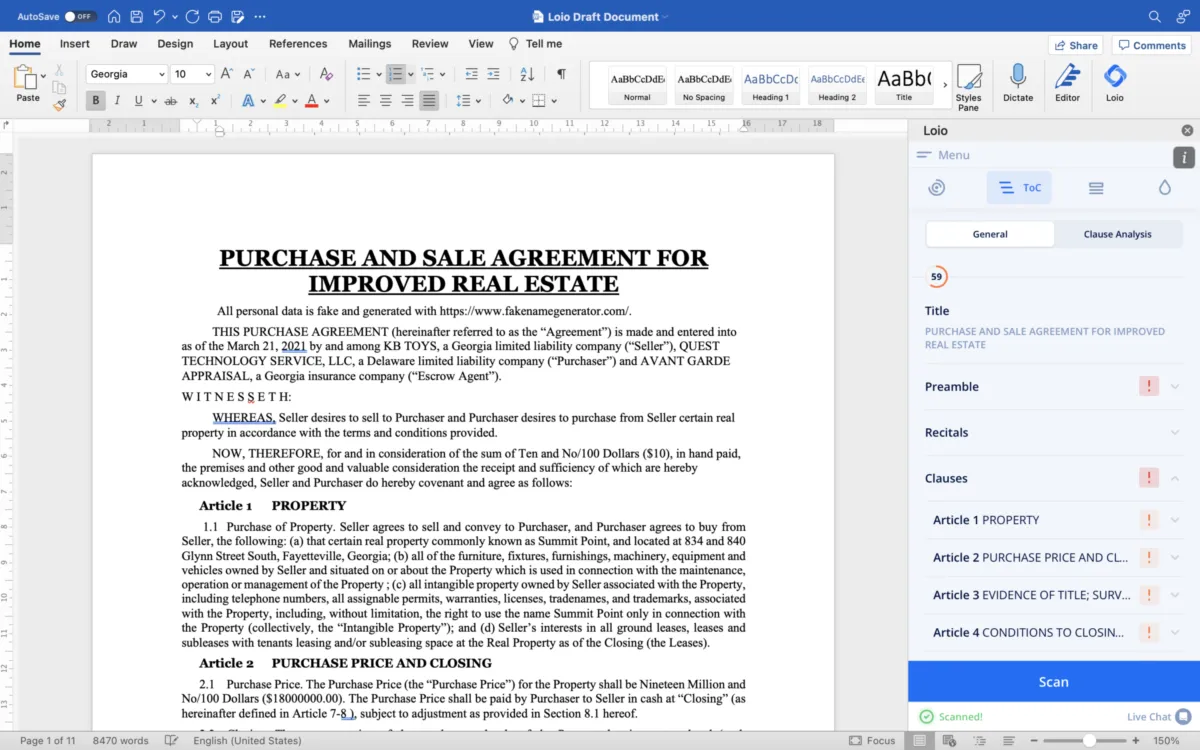Collapse the Clauses section
1200x750 pixels.
click(x=1175, y=479)
